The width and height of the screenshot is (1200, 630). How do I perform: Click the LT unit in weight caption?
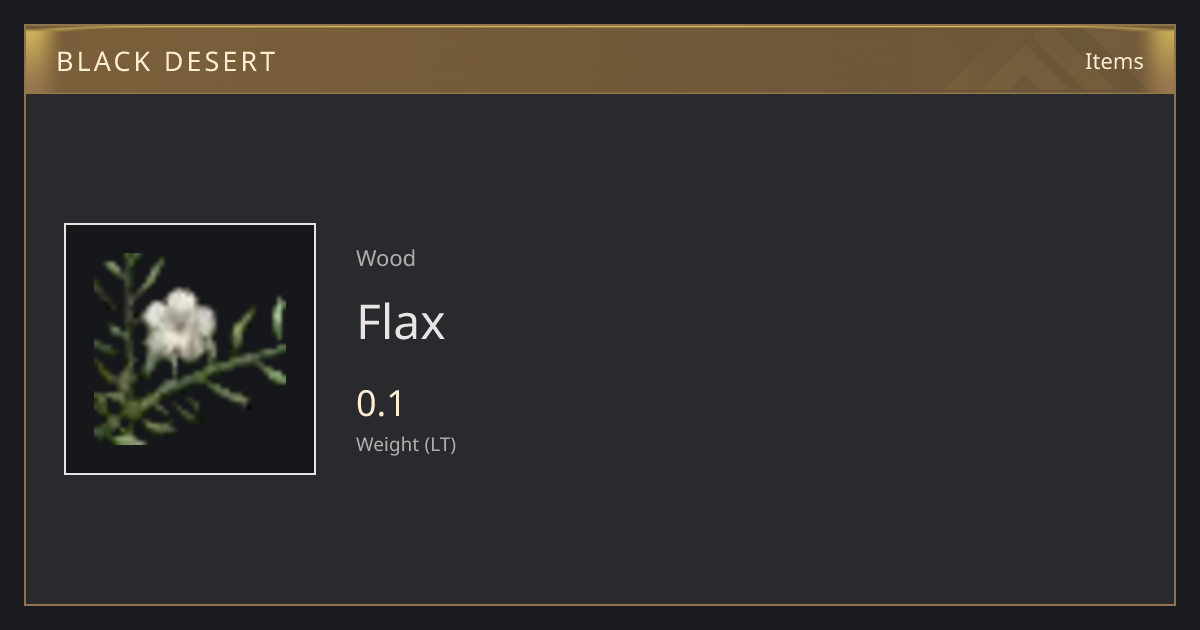coord(439,444)
